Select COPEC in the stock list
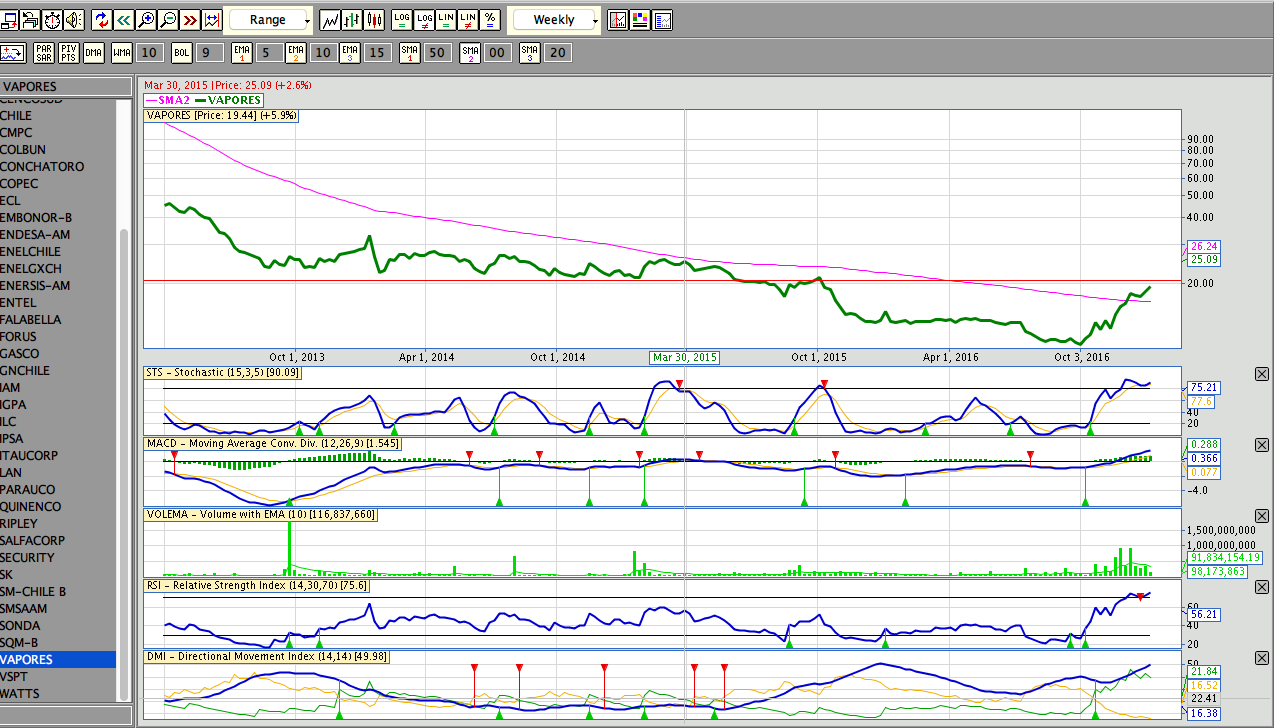This screenshot has height=728, width=1274. tap(20, 184)
